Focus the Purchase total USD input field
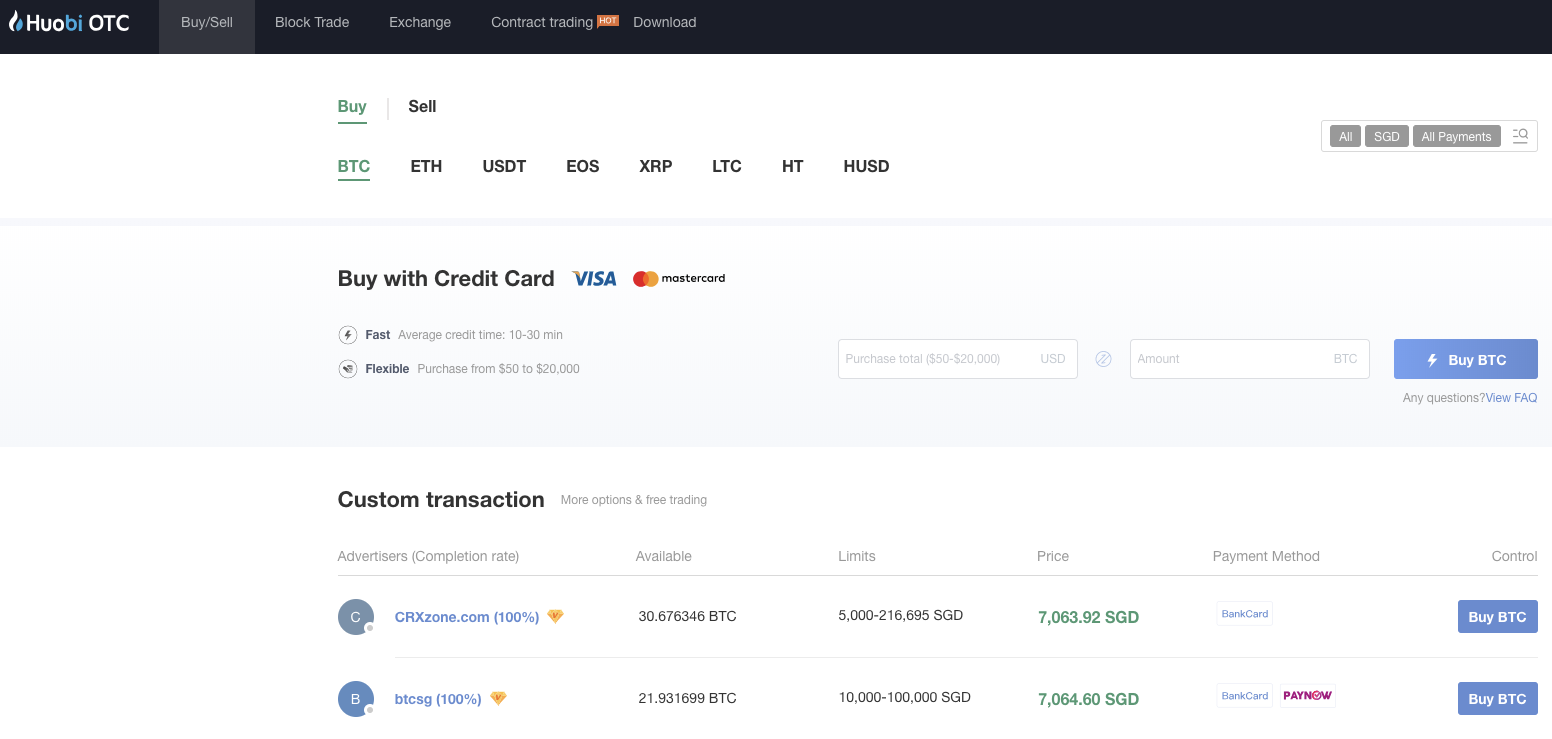This screenshot has height=739, width=1552. pos(958,359)
